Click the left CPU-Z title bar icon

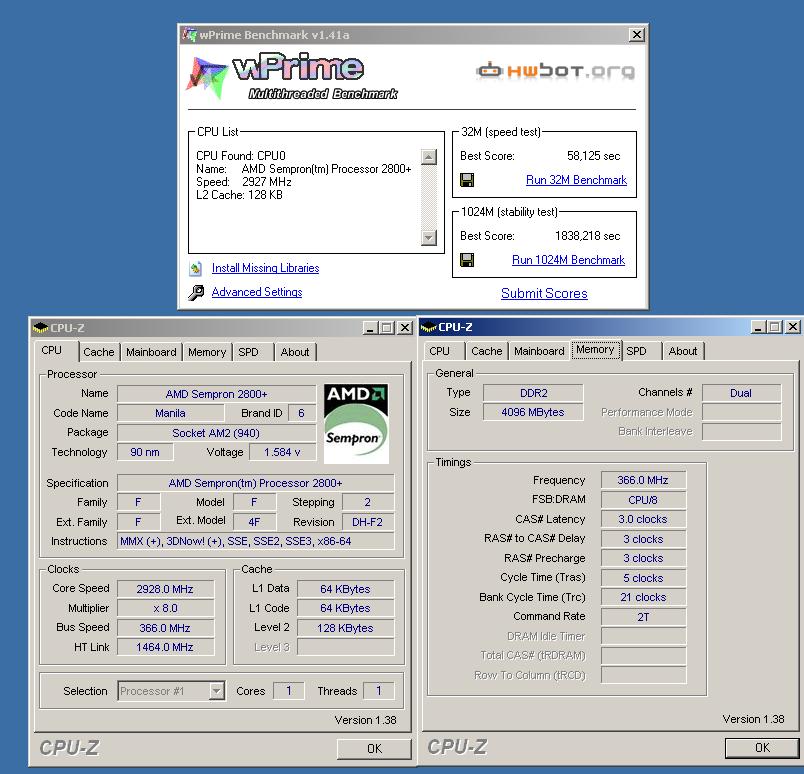[40, 328]
